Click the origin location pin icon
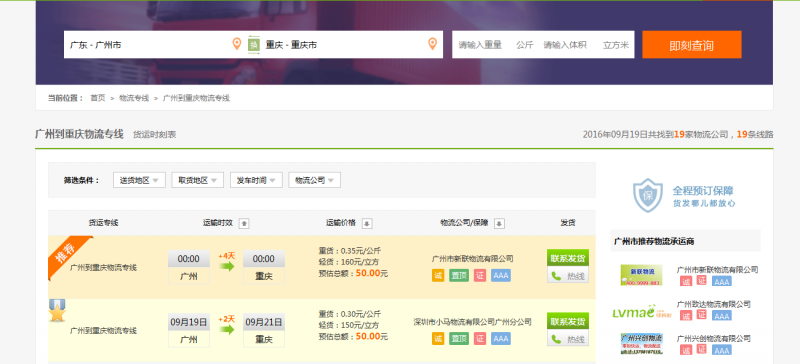 (x=237, y=44)
